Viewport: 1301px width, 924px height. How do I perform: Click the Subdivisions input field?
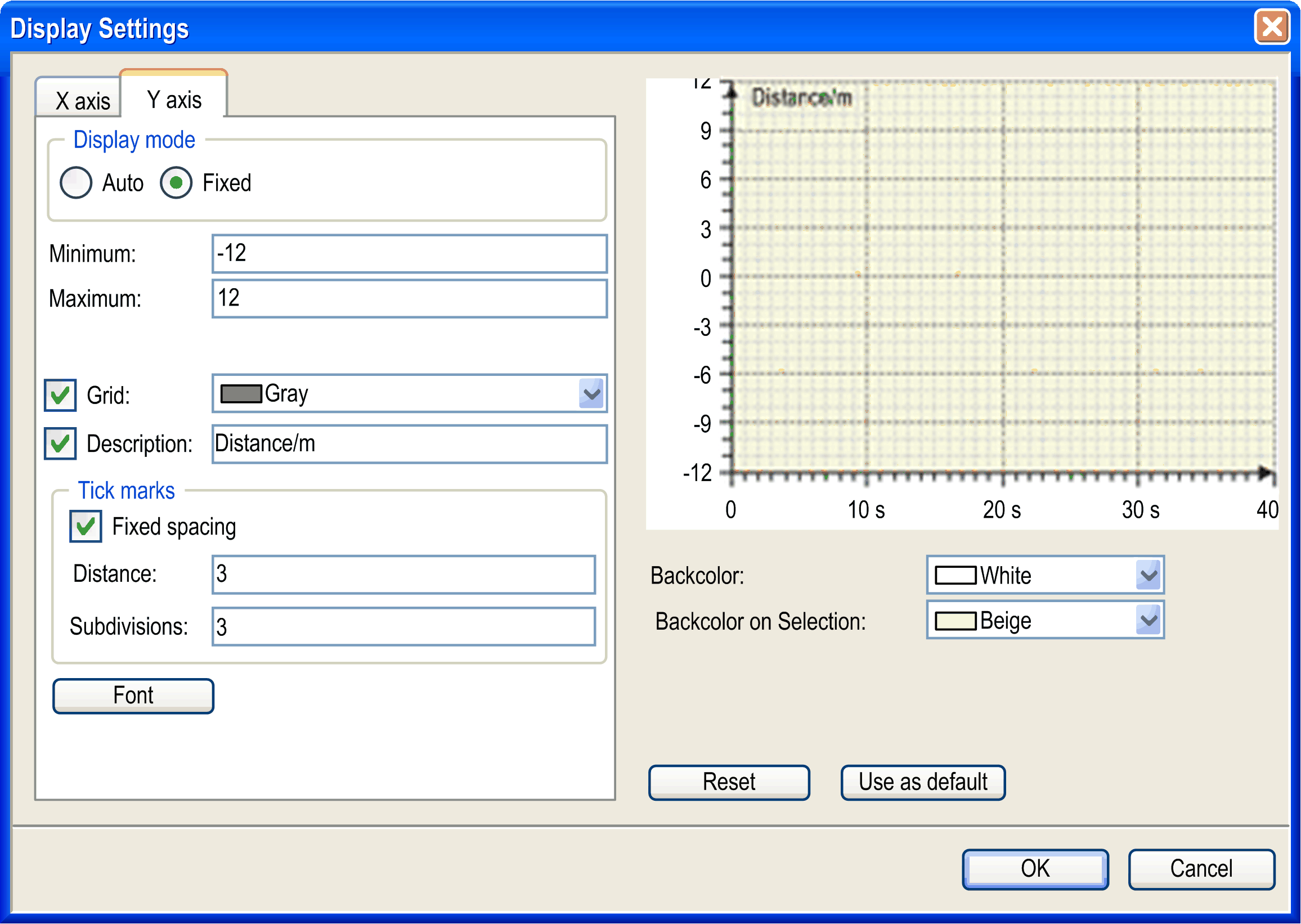tap(404, 627)
